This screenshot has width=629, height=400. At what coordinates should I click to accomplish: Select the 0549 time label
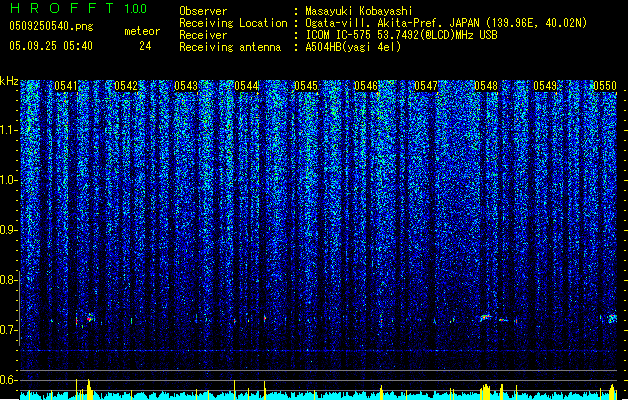point(545,86)
